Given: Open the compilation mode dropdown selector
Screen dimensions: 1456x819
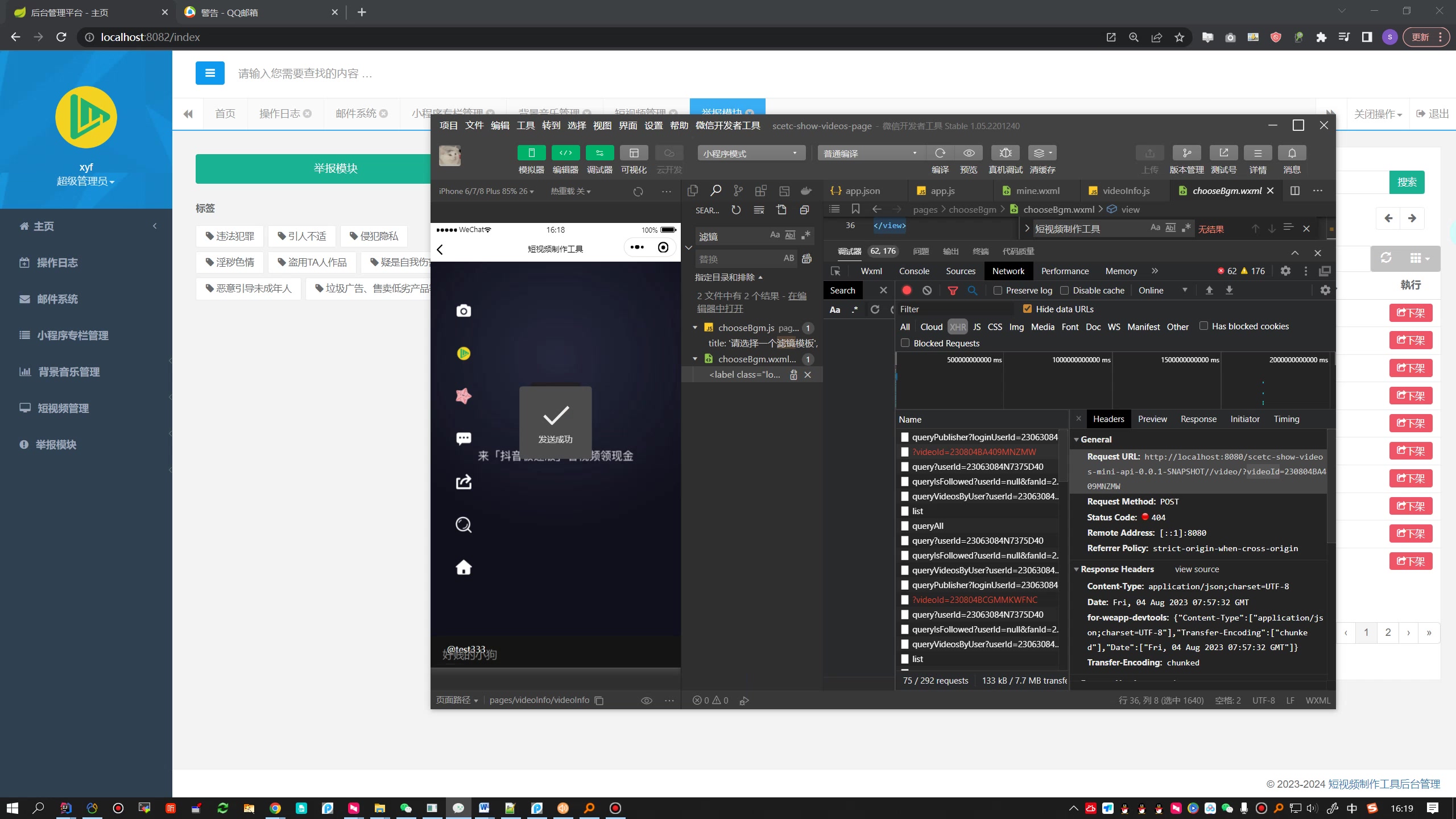Looking at the screenshot, I should 870,153.
